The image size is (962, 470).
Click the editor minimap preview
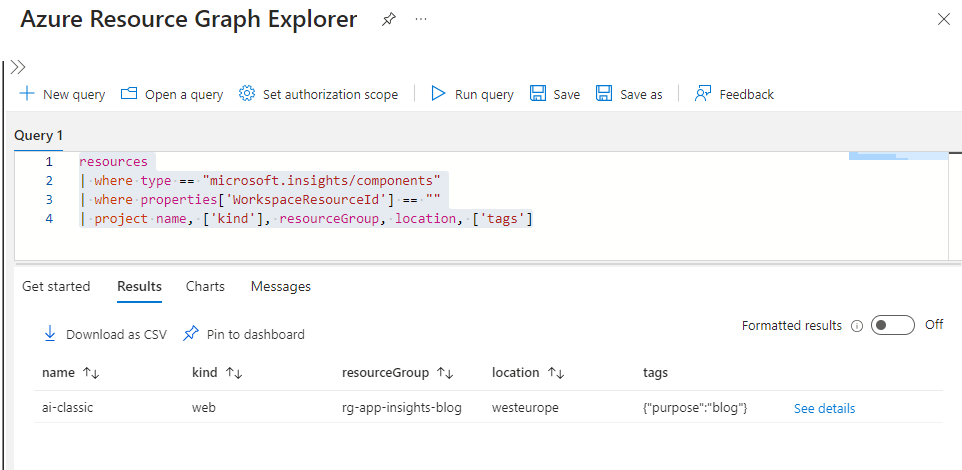[x=898, y=156]
